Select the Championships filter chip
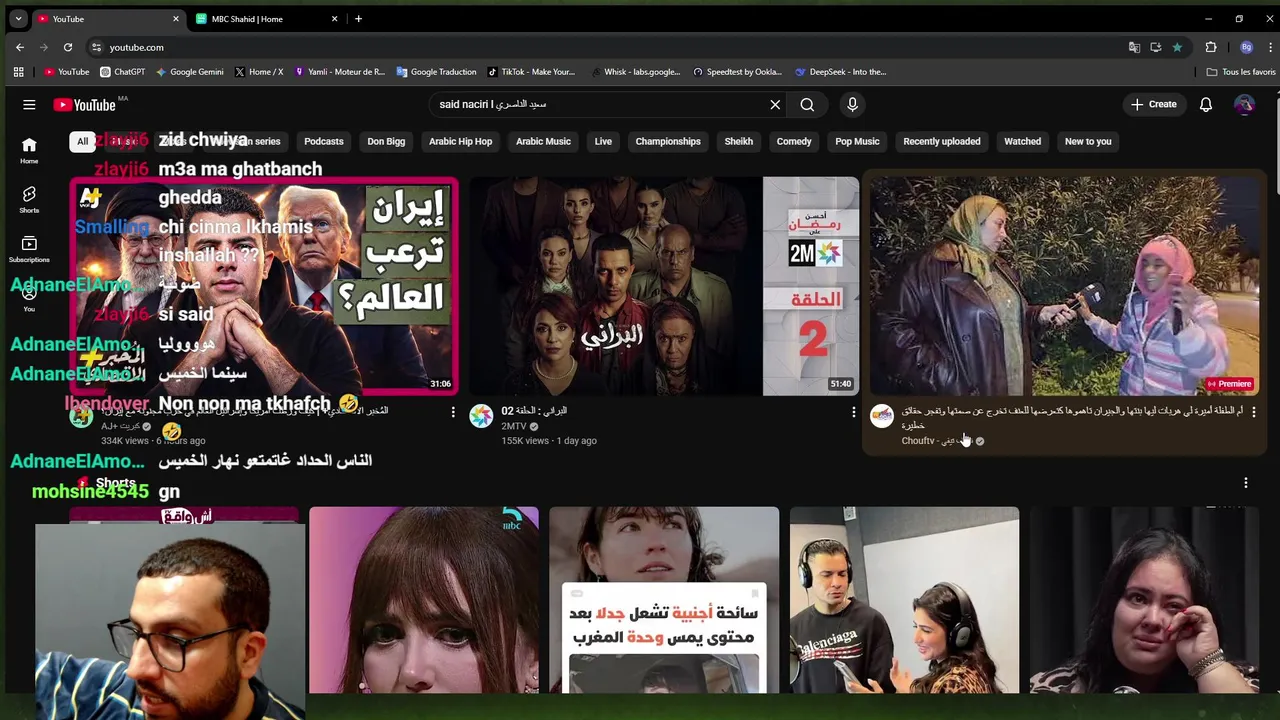The width and height of the screenshot is (1280, 720). [x=668, y=141]
